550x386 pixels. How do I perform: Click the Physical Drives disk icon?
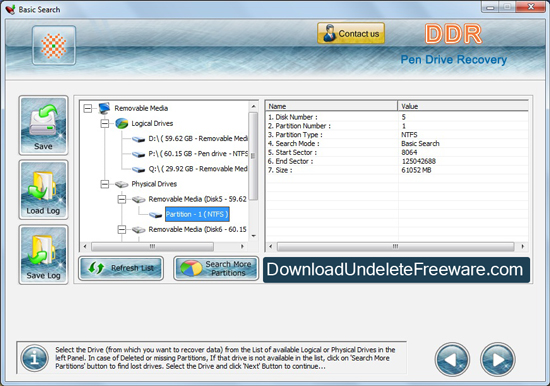click(121, 184)
